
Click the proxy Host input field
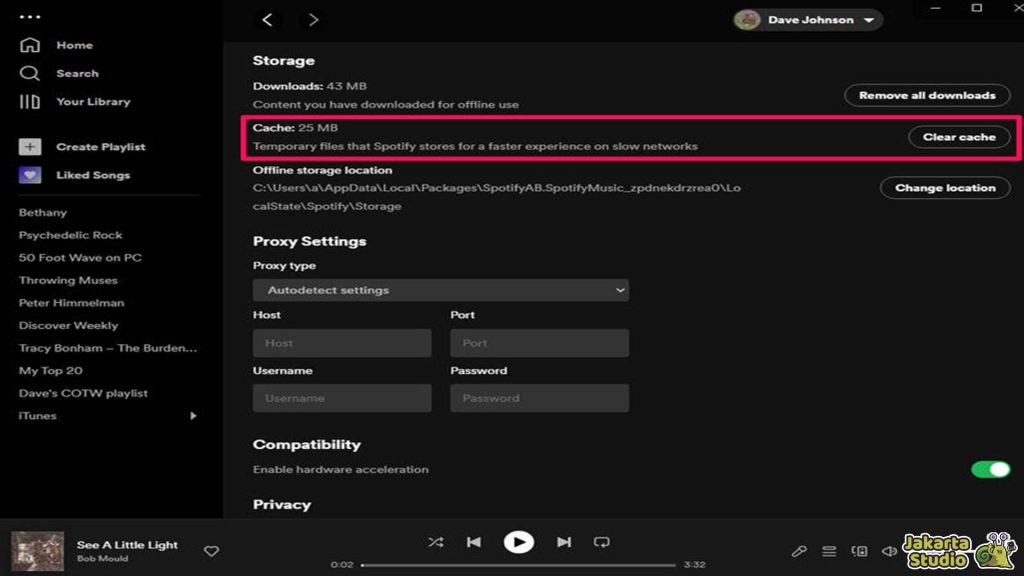342,343
